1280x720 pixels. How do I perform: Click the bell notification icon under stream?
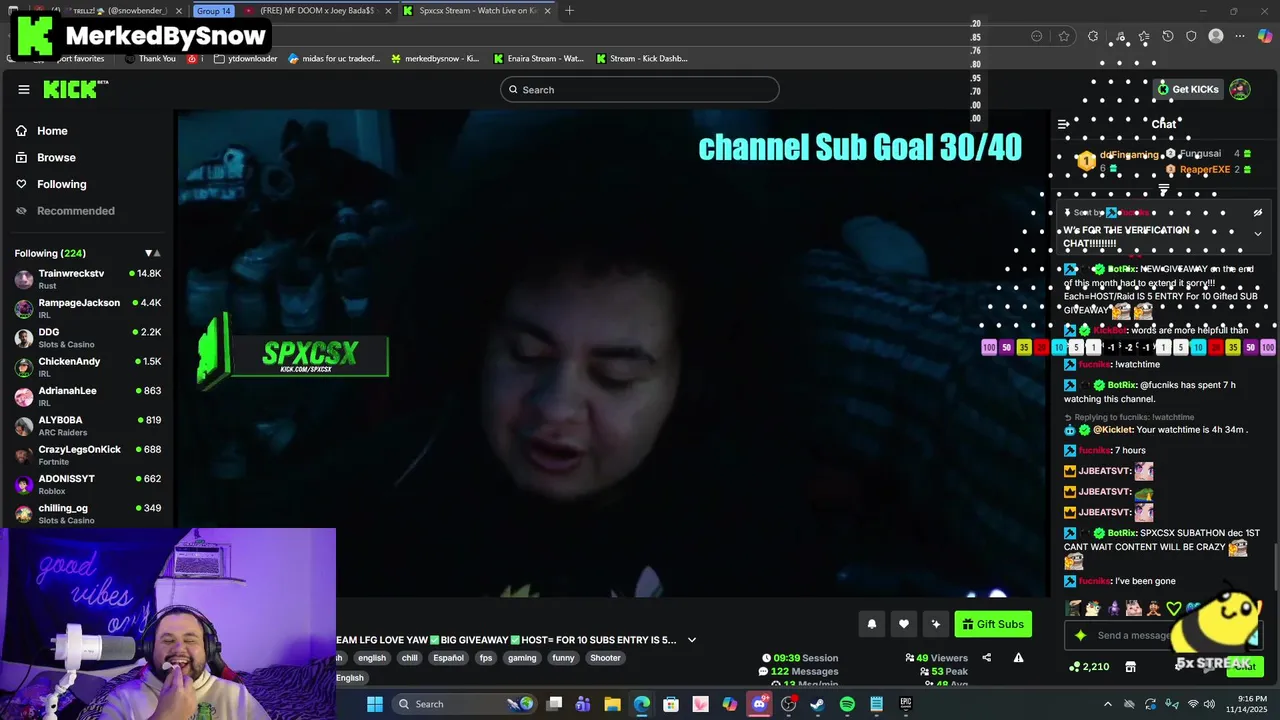pyautogui.click(x=871, y=624)
